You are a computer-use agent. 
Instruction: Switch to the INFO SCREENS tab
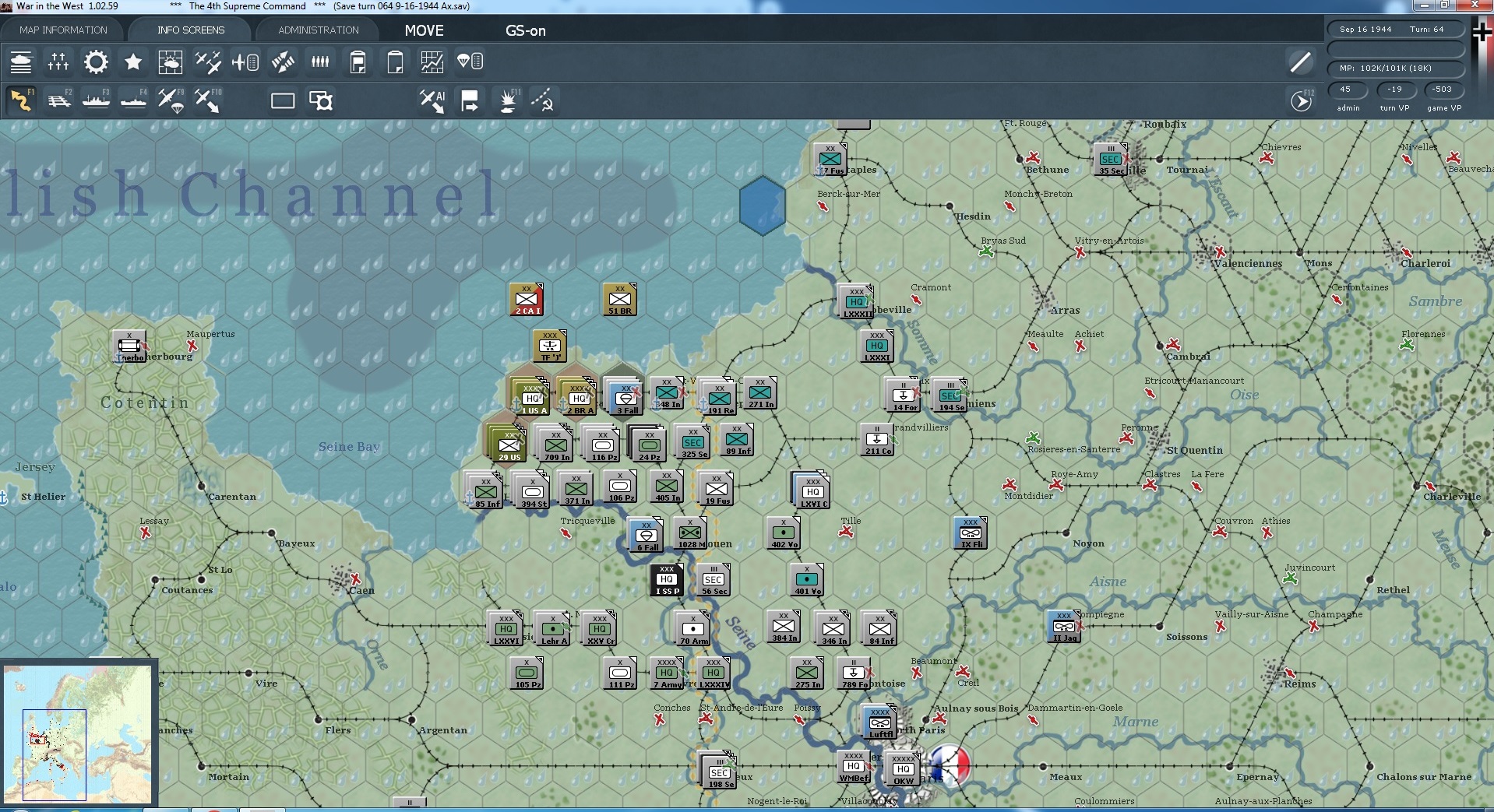[x=191, y=30]
